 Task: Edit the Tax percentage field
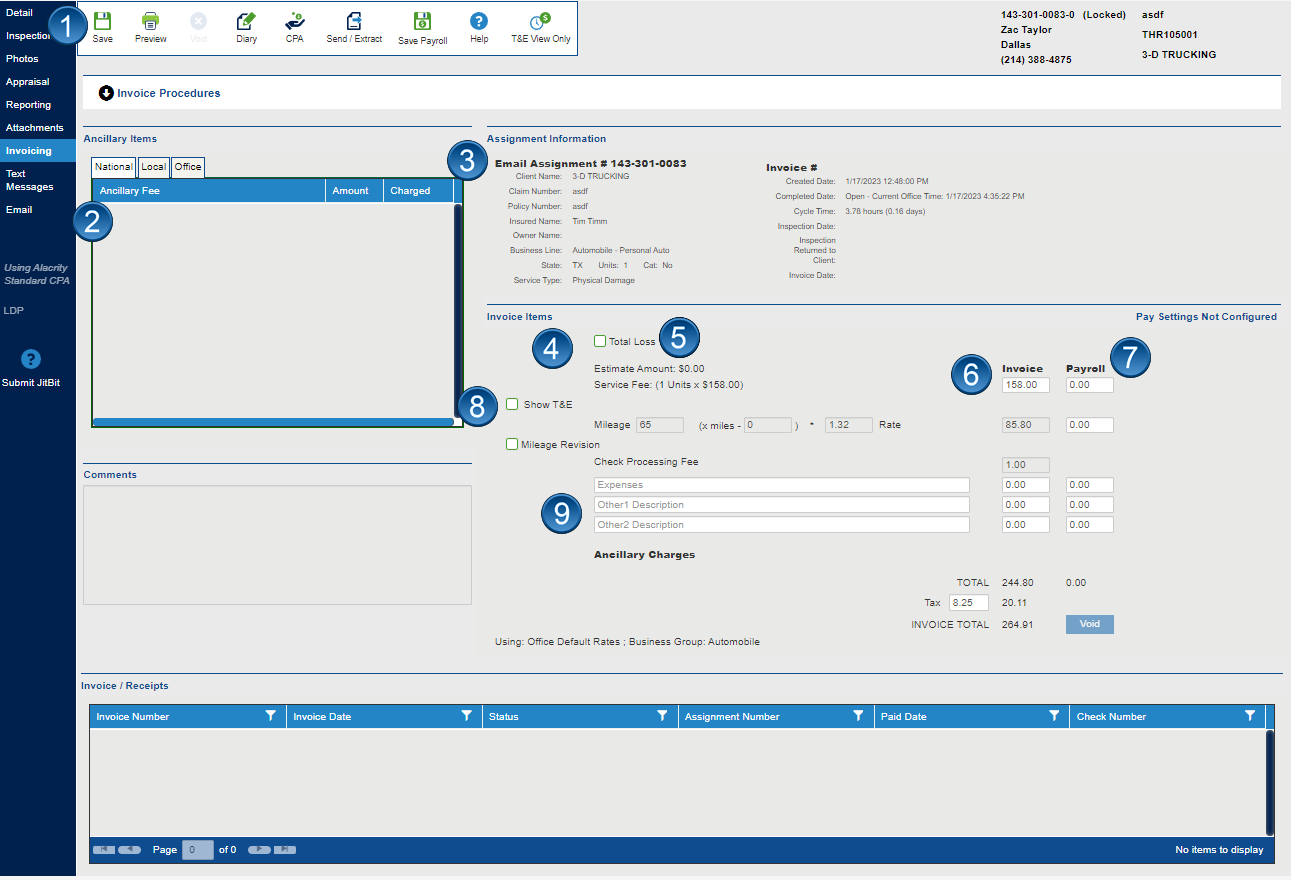(x=967, y=602)
